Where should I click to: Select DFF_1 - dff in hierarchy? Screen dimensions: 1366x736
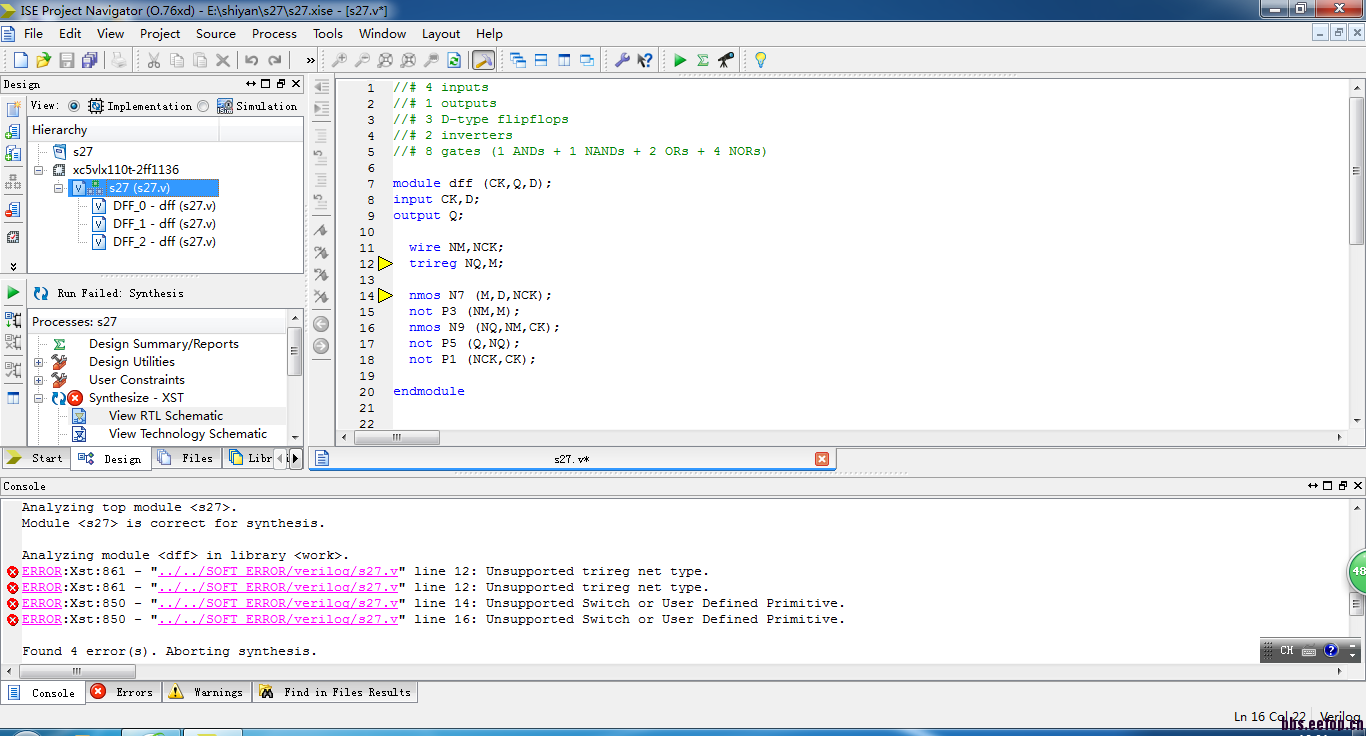click(x=163, y=224)
